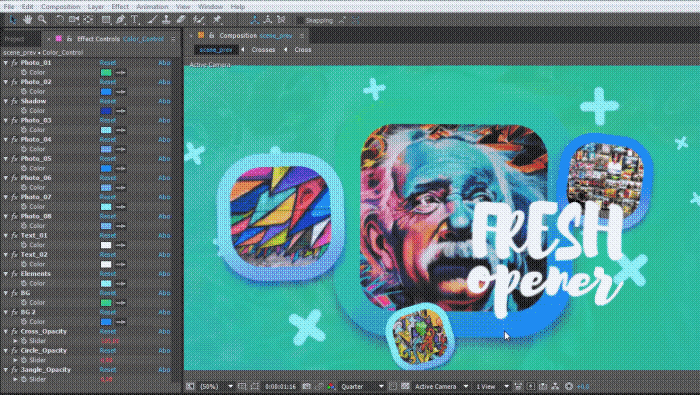Select the Rotation tool
Screen dimensions: 700x395
(x=60, y=20)
